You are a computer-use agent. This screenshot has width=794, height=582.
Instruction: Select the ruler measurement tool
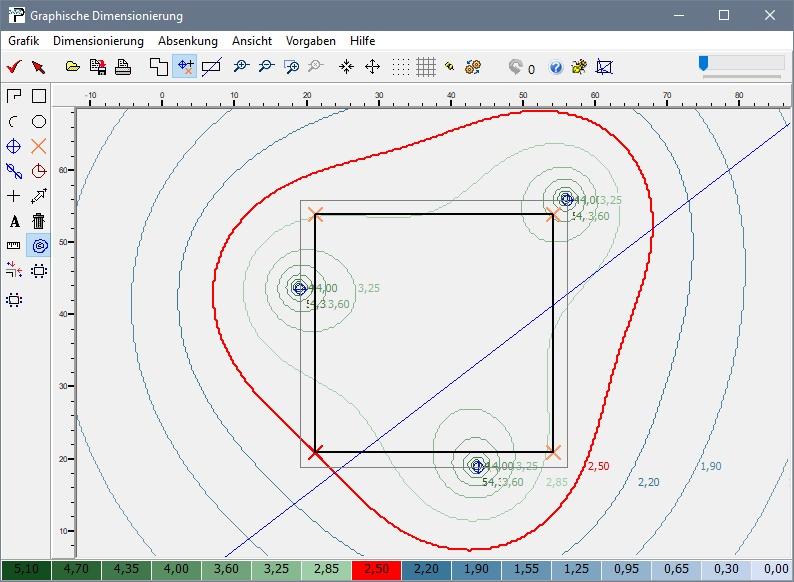click(x=14, y=245)
